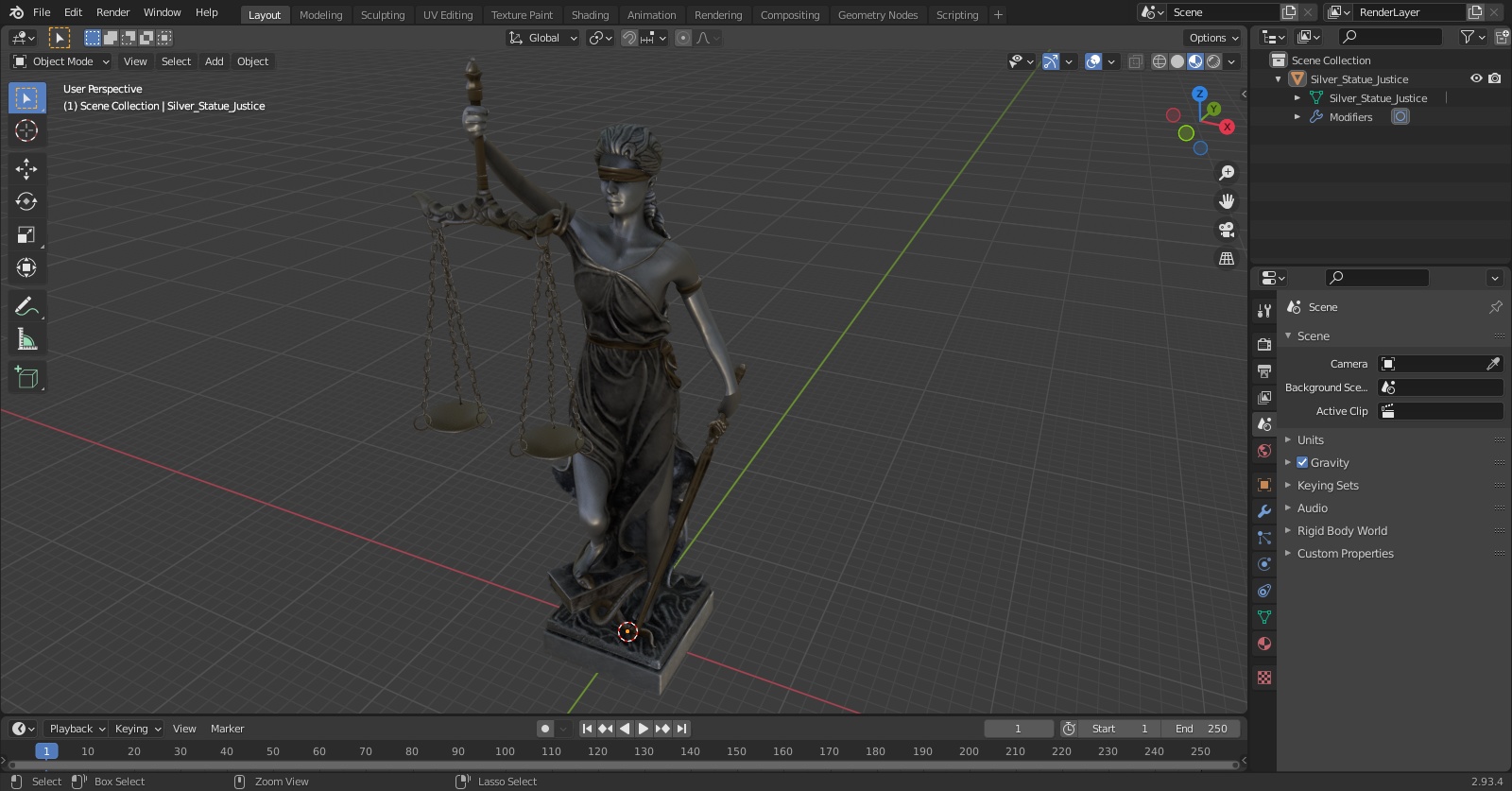Open the Tool properties tab

[1264, 311]
